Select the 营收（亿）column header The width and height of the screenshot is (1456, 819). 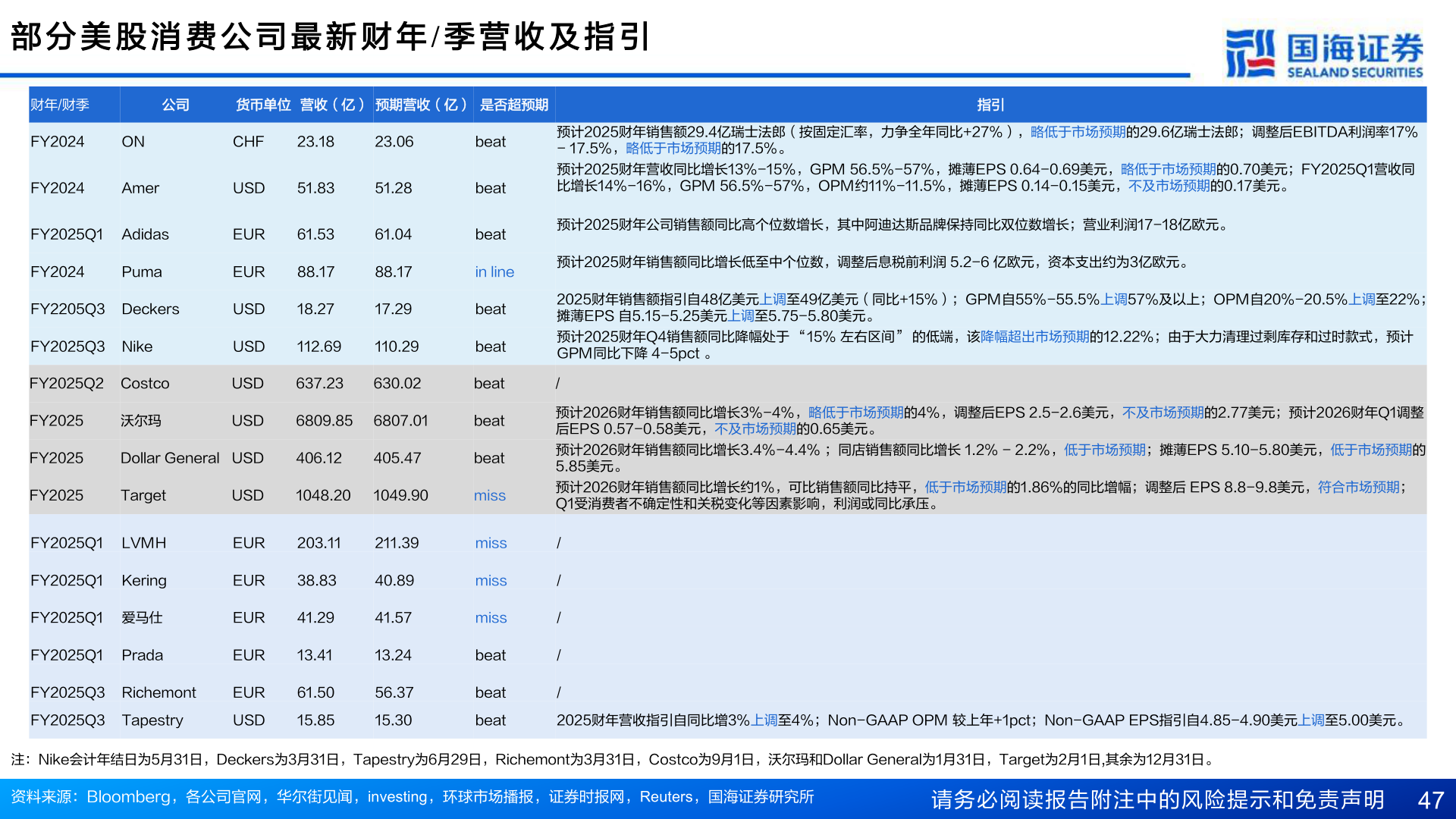tap(332, 105)
